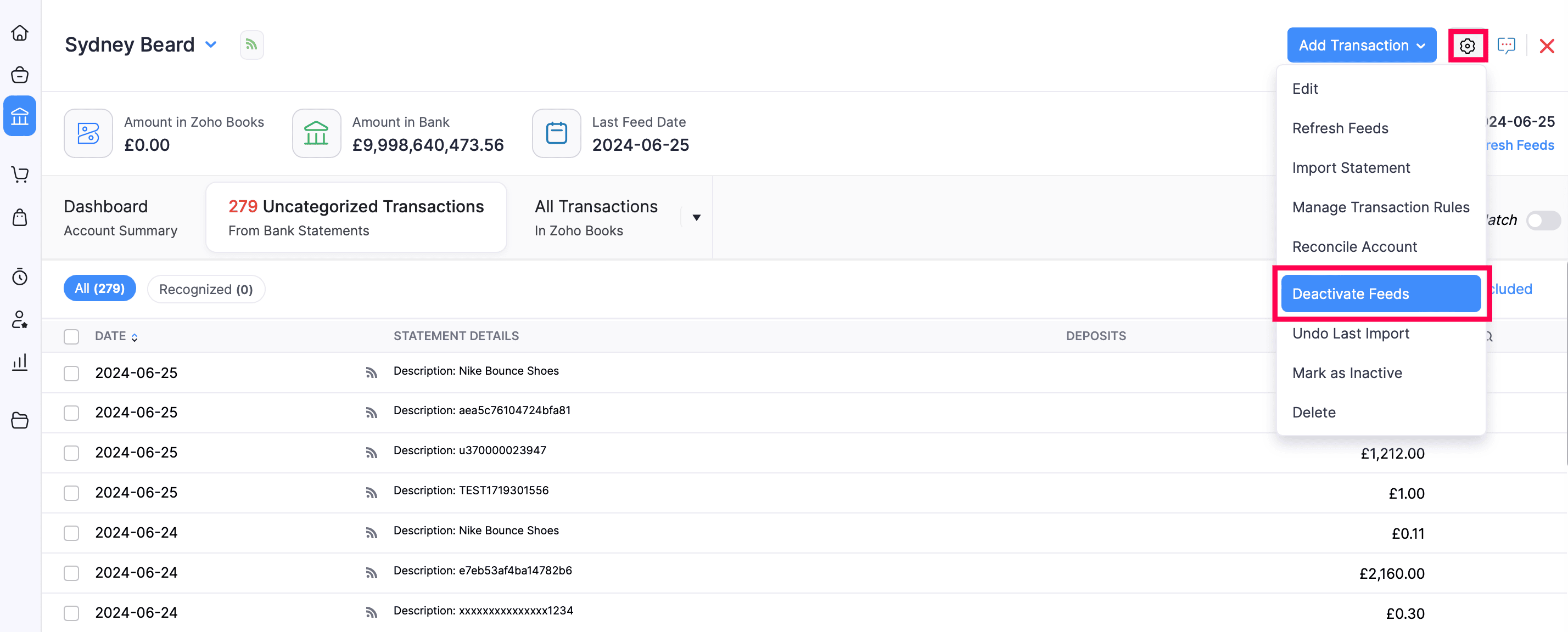Open the Documents folder sidebar icon
1568x632 pixels.
[20, 420]
